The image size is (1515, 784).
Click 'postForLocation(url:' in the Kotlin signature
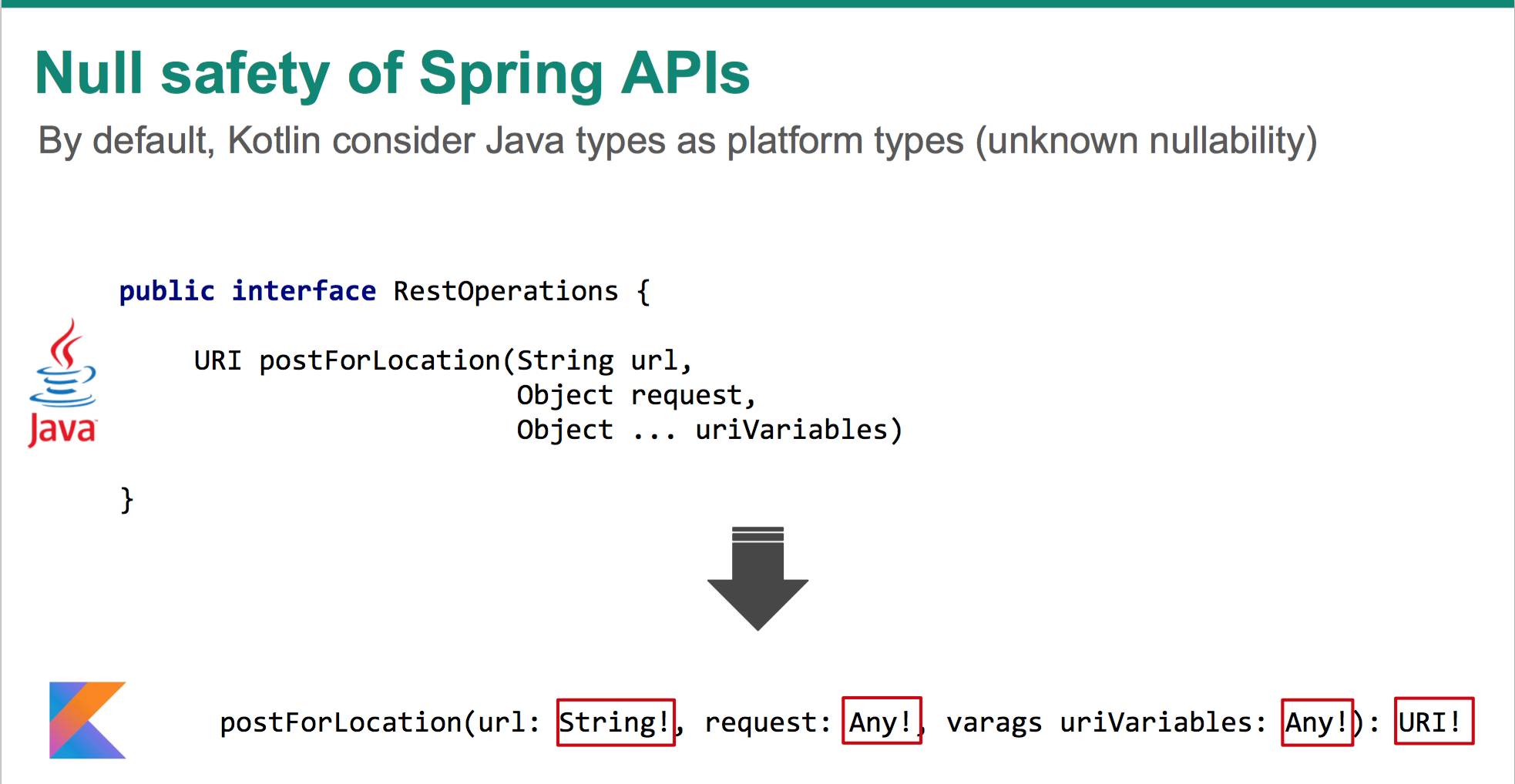(380, 722)
